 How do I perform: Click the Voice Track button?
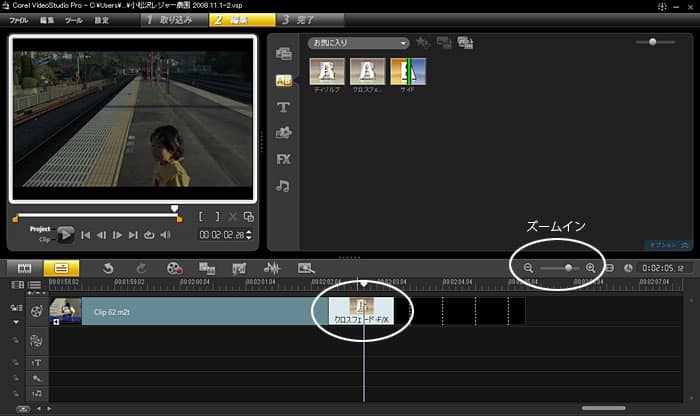click(x=37, y=379)
